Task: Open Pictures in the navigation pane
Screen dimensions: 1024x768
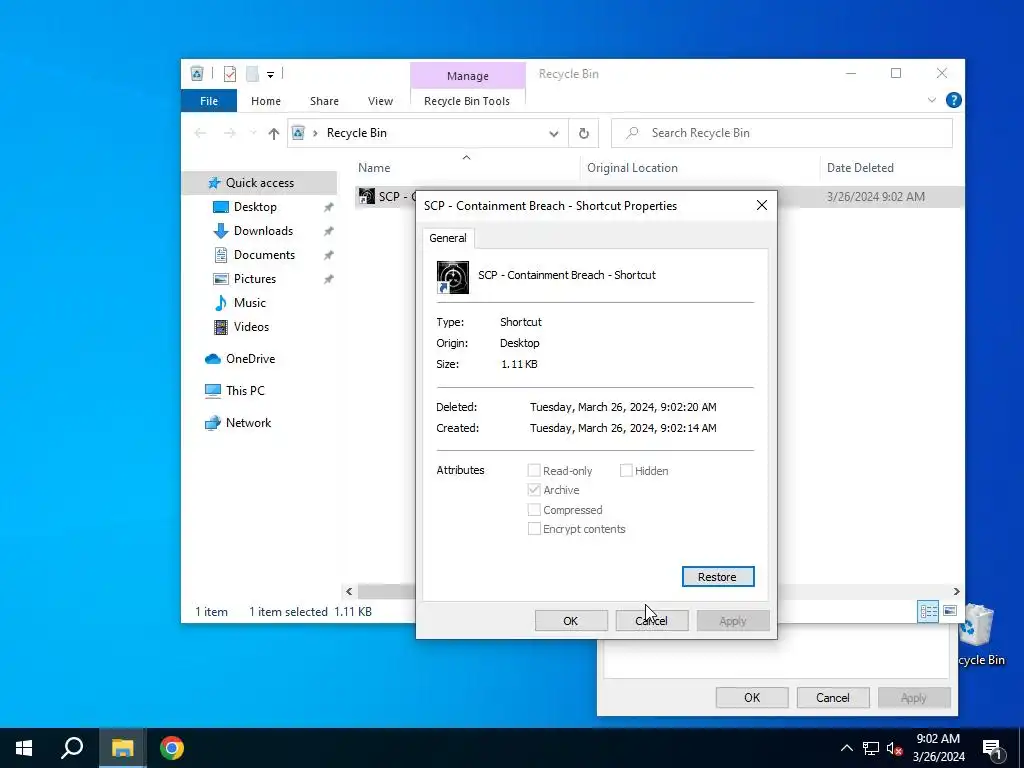Action: click(255, 279)
